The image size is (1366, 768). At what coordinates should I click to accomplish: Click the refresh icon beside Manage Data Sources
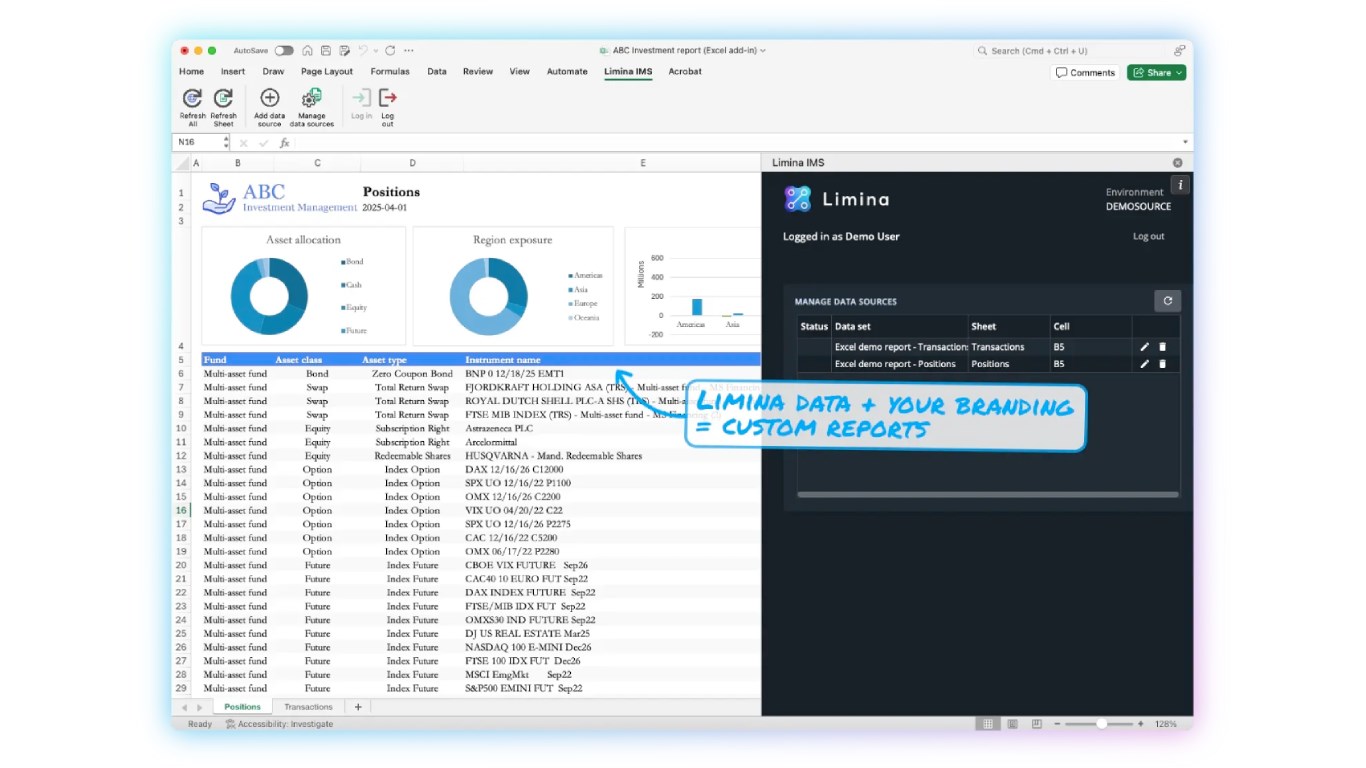[1167, 301]
